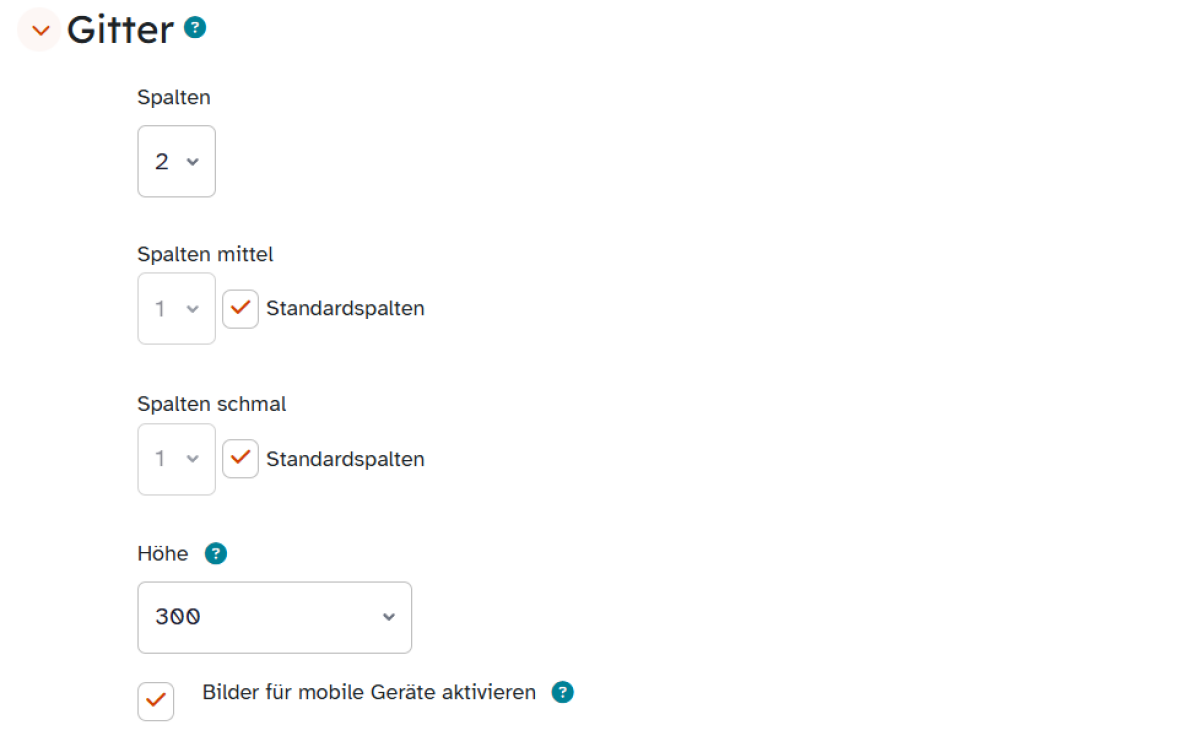Open the Spalten mittel dropdown
1200x736 pixels.
tap(176, 309)
